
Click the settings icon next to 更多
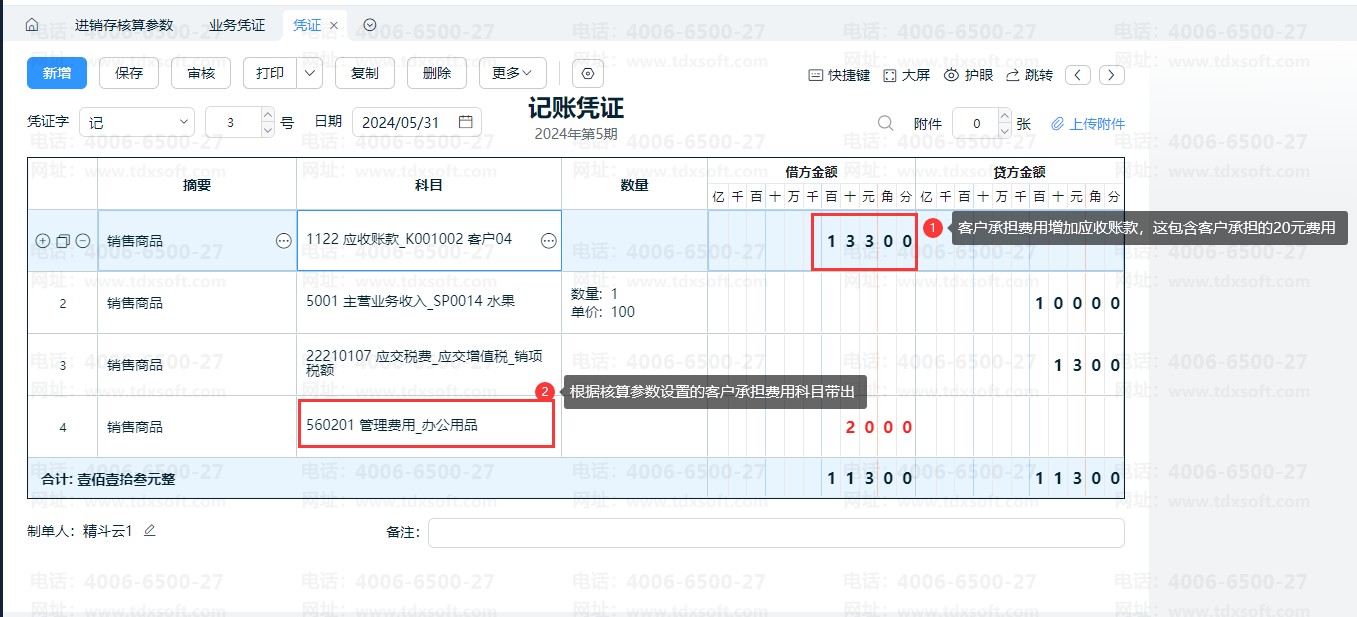point(588,73)
